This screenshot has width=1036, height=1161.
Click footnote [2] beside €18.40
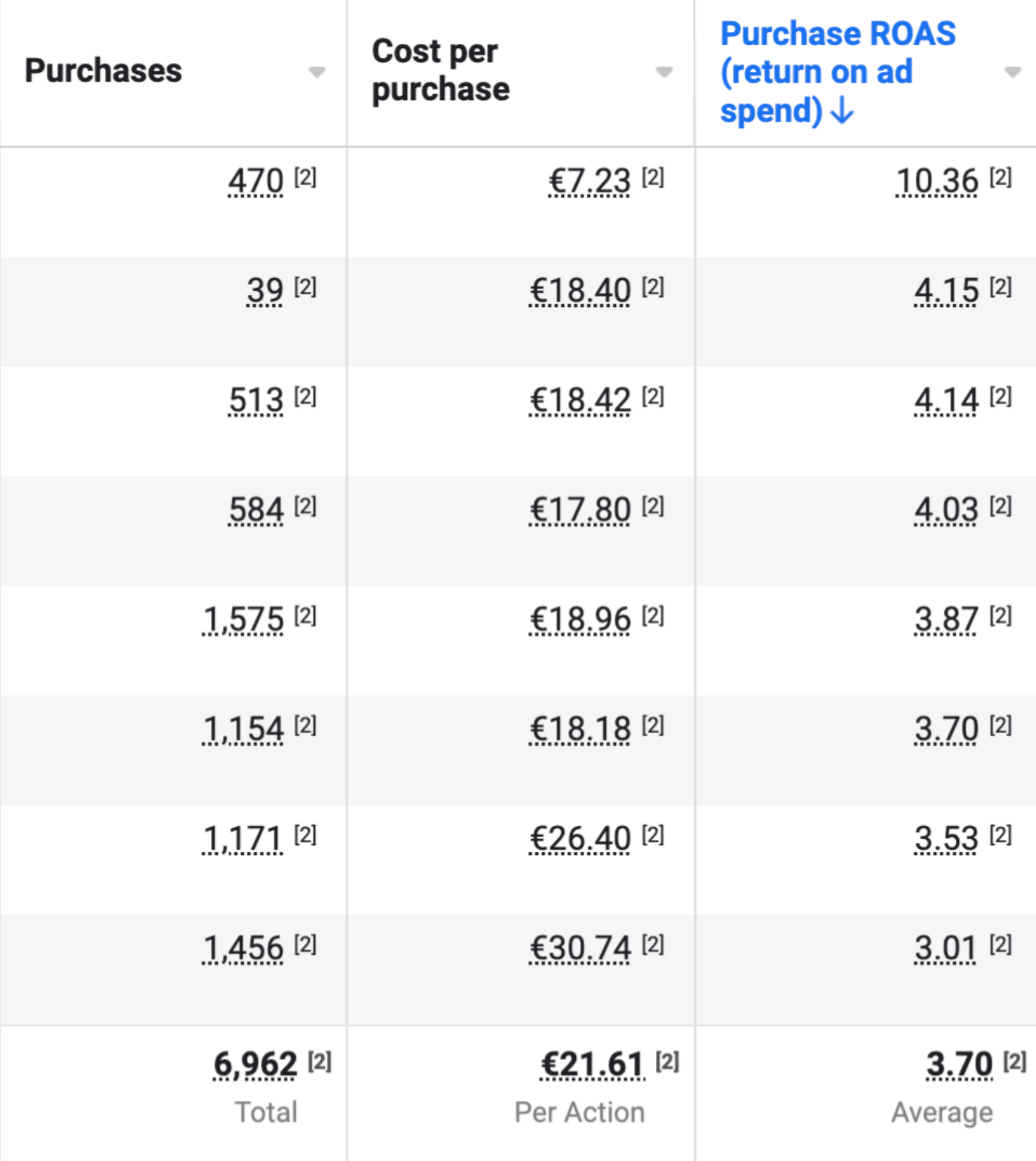click(653, 287)
